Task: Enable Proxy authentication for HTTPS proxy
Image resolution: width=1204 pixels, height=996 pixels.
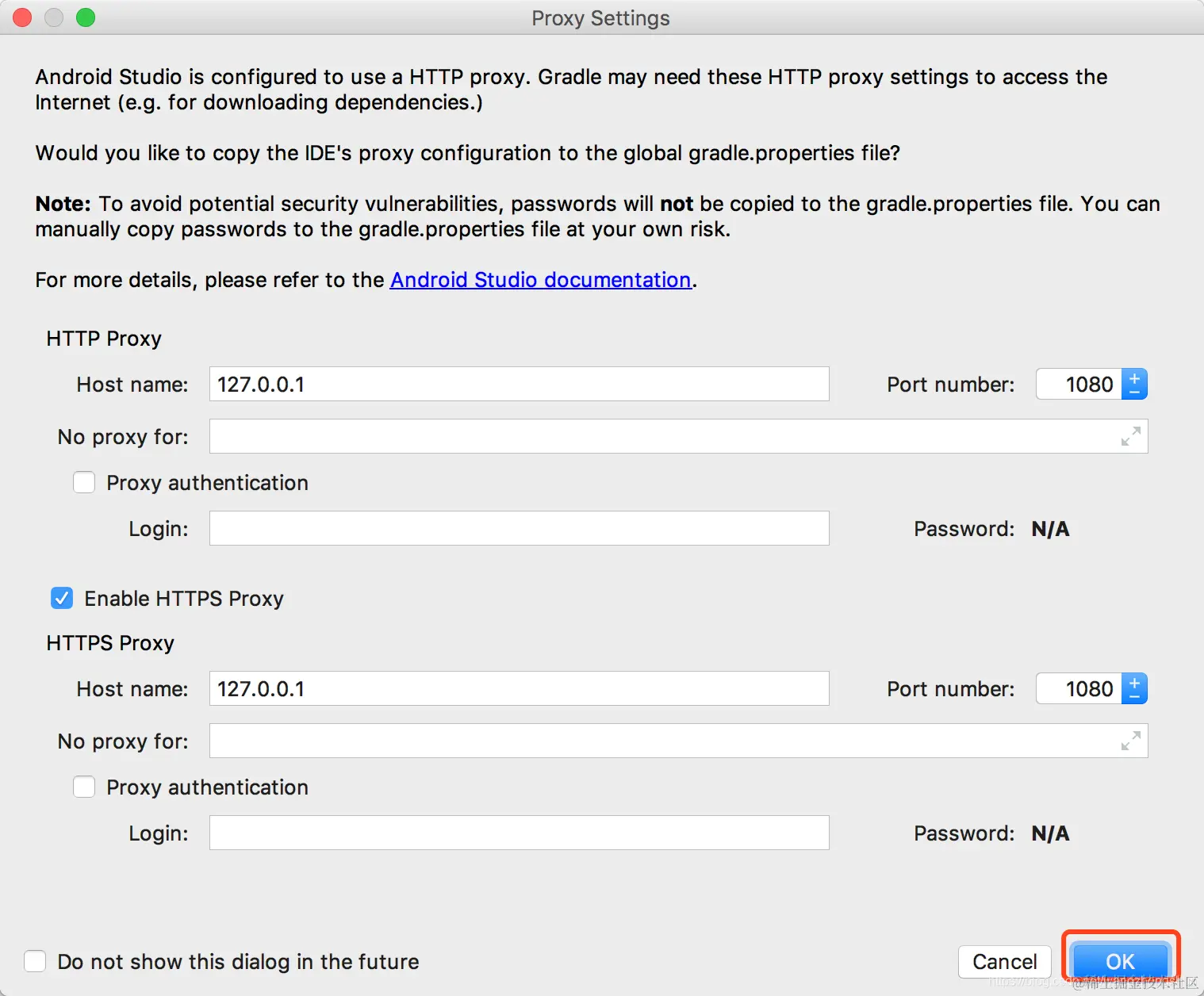Action: coord(84,787)
